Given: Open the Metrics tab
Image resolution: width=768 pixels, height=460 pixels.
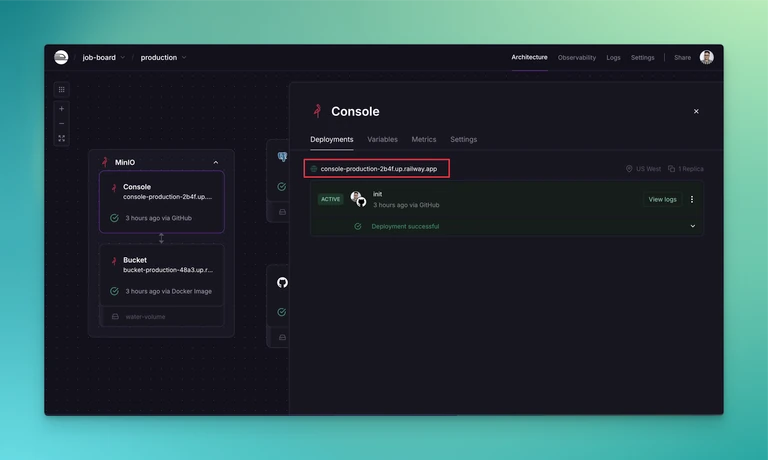Looking at the screenshot, I should [424, 140].
